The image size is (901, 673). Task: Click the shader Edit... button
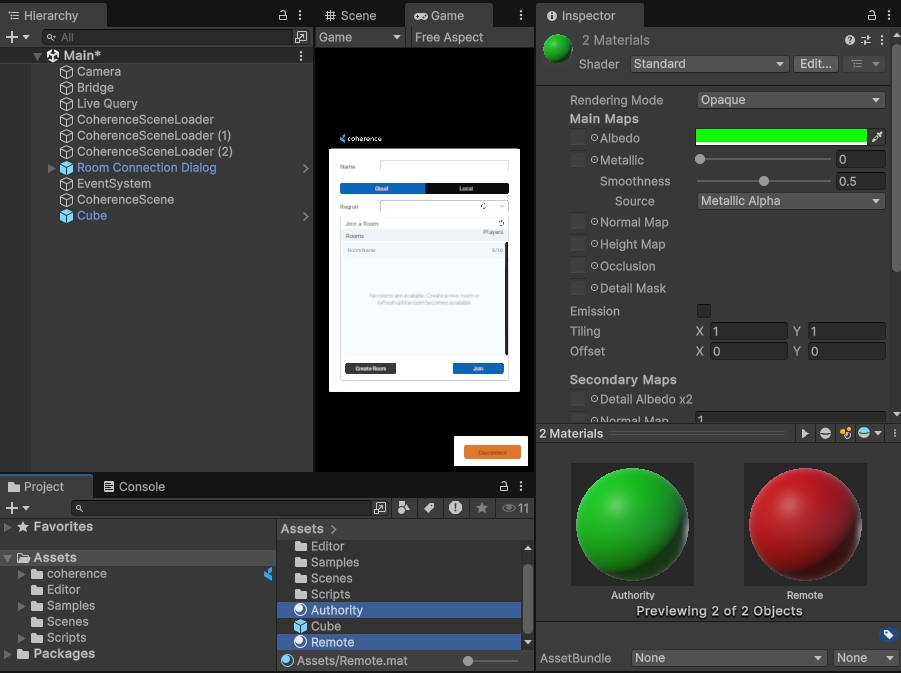[815, 64]
